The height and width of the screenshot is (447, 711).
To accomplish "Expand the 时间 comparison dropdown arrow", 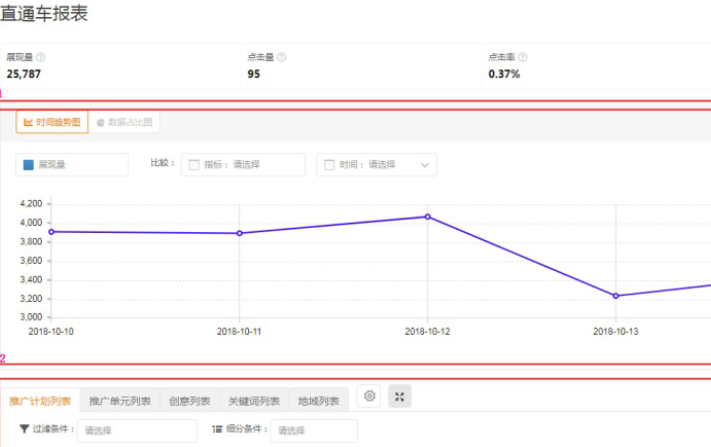I will 424,165.
